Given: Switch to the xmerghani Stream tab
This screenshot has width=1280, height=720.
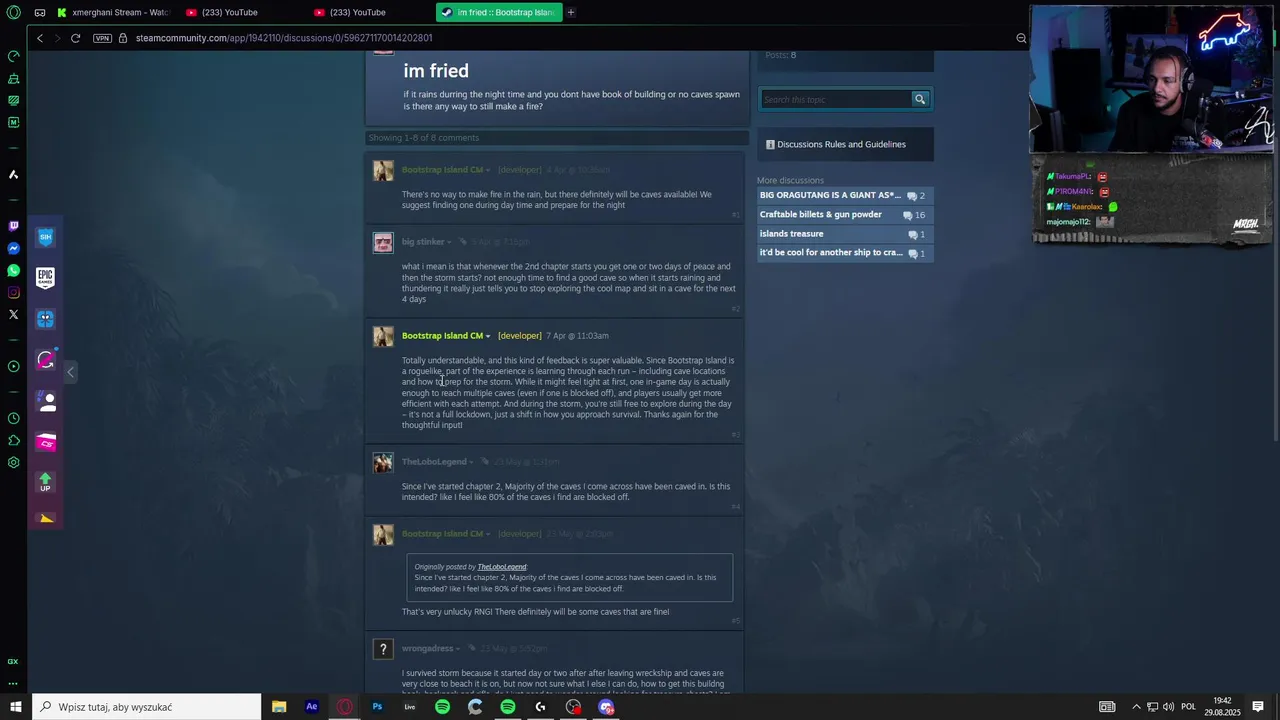Looking at the screenshot, I should pyautogui.click(x=113, y=12).
